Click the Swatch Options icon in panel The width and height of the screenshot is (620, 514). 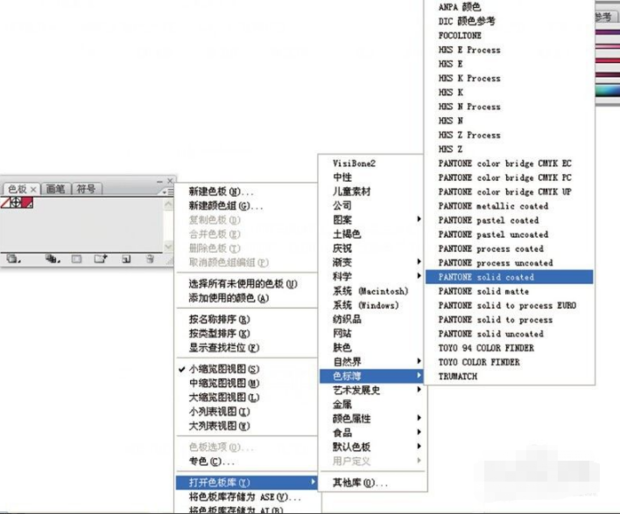coord(76,259)
